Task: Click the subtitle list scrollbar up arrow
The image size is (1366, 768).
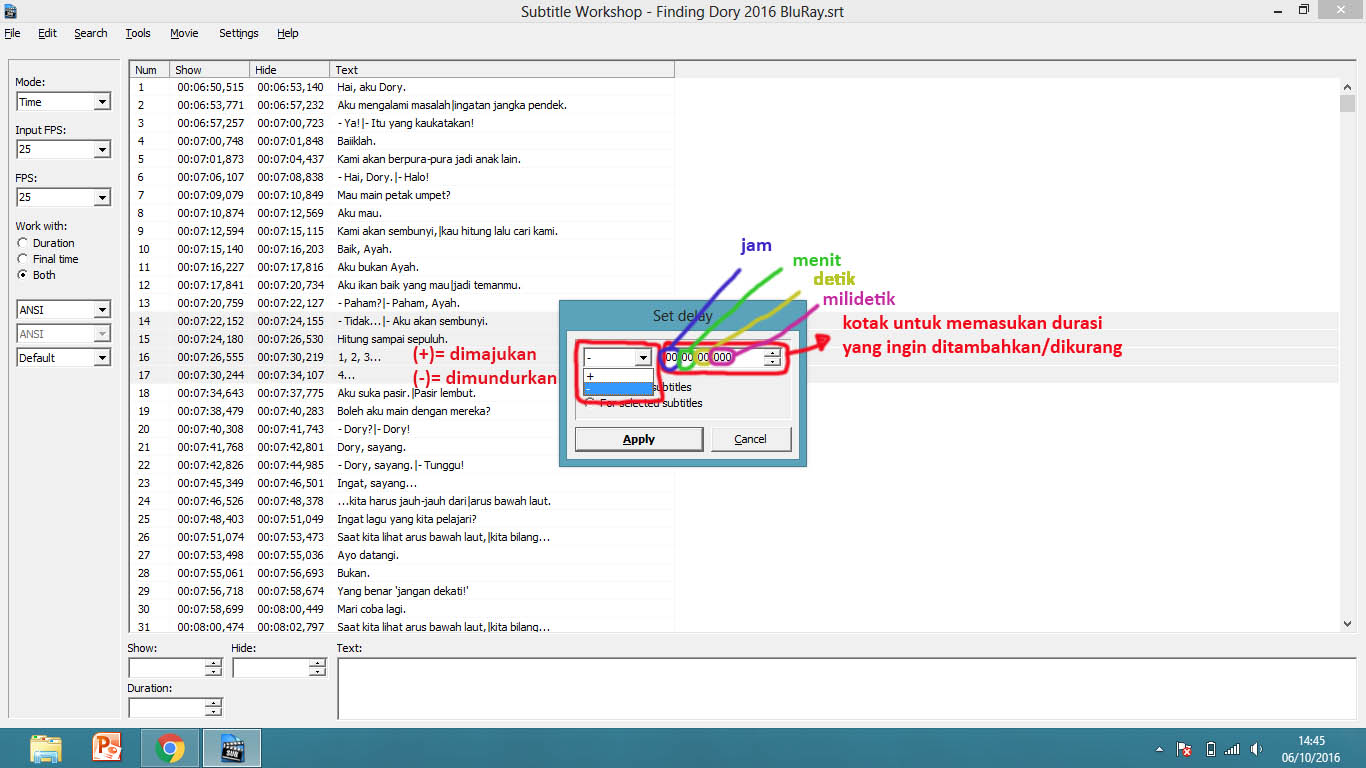Action: [x=1347, y=87]
